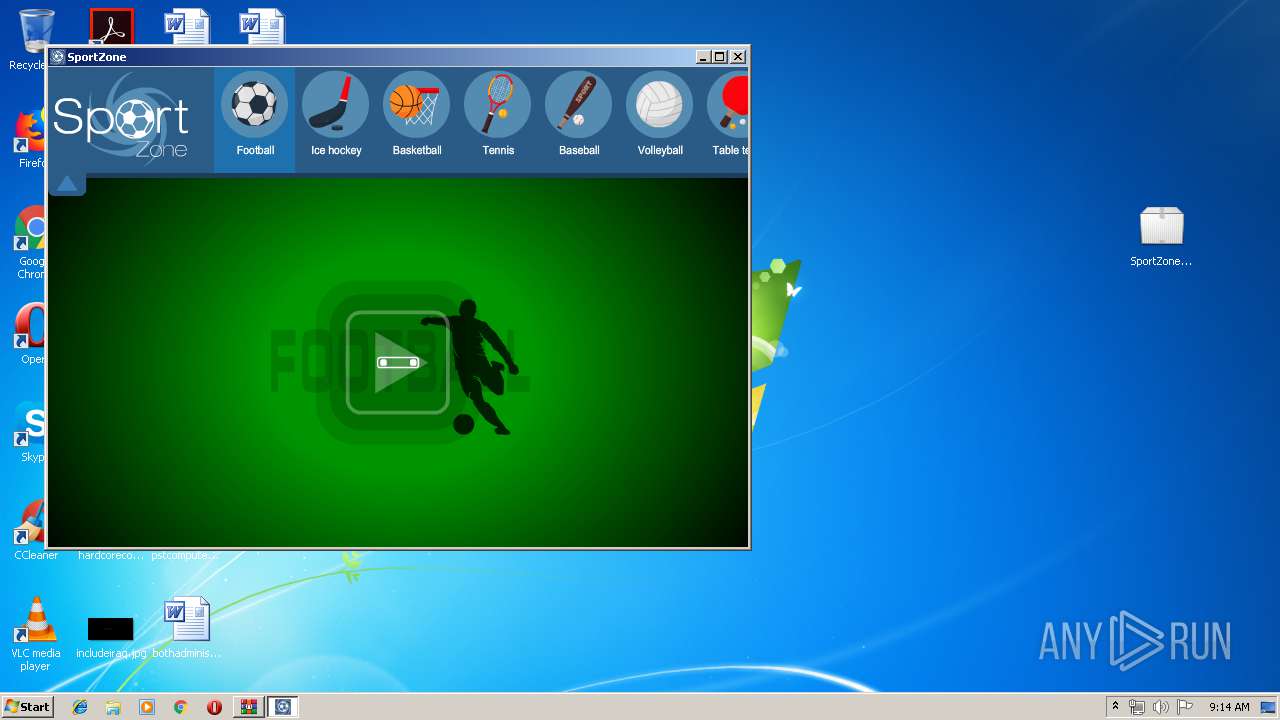Close the SportZone window

738,57
